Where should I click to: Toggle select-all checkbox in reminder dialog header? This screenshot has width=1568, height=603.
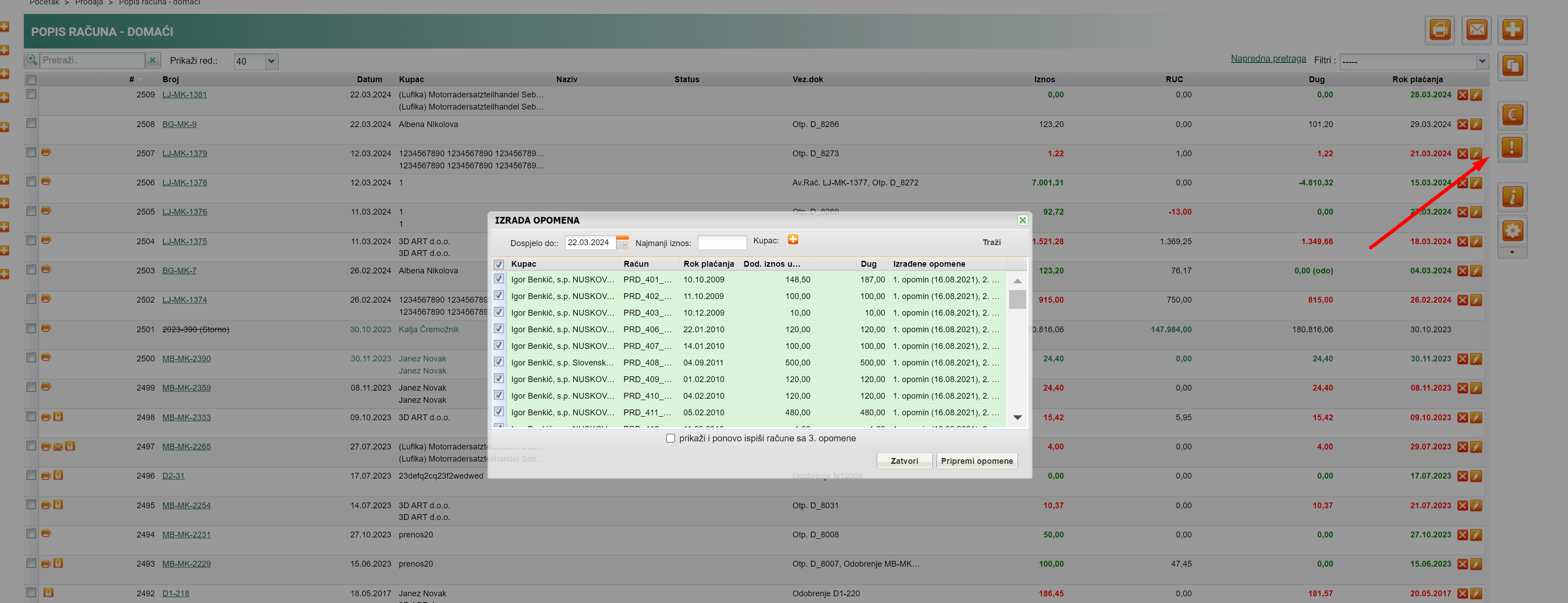click(x=499, y=264)
